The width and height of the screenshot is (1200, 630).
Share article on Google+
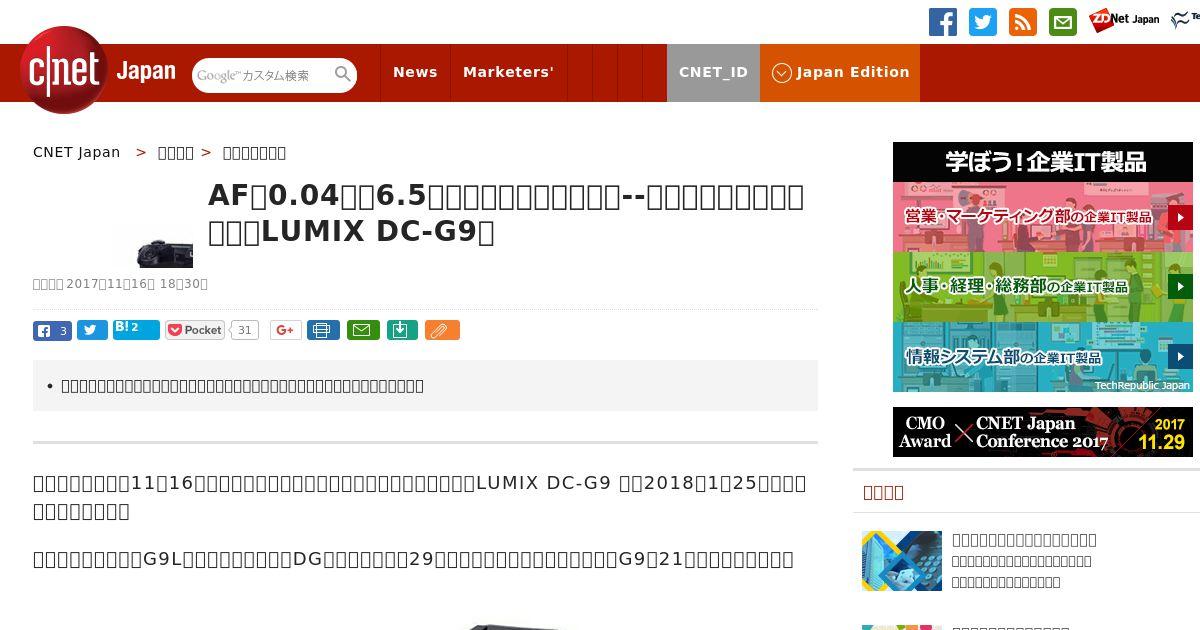click(285, 330)
